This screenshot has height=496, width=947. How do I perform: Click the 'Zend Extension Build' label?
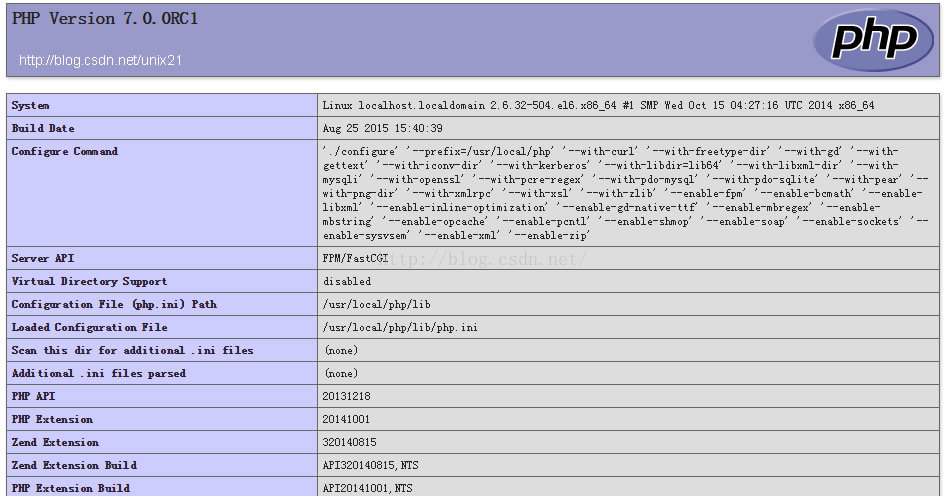(74, 465)
